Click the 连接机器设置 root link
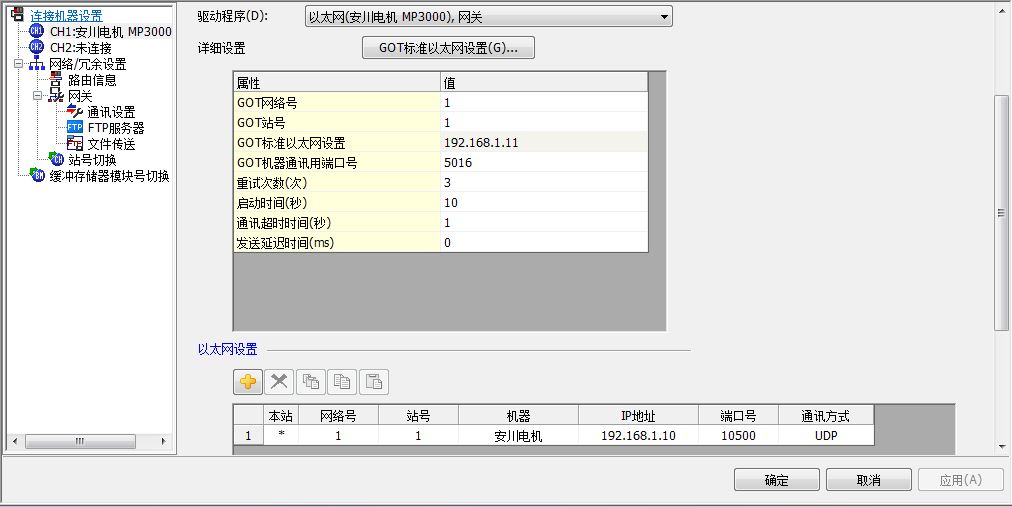 66,15
